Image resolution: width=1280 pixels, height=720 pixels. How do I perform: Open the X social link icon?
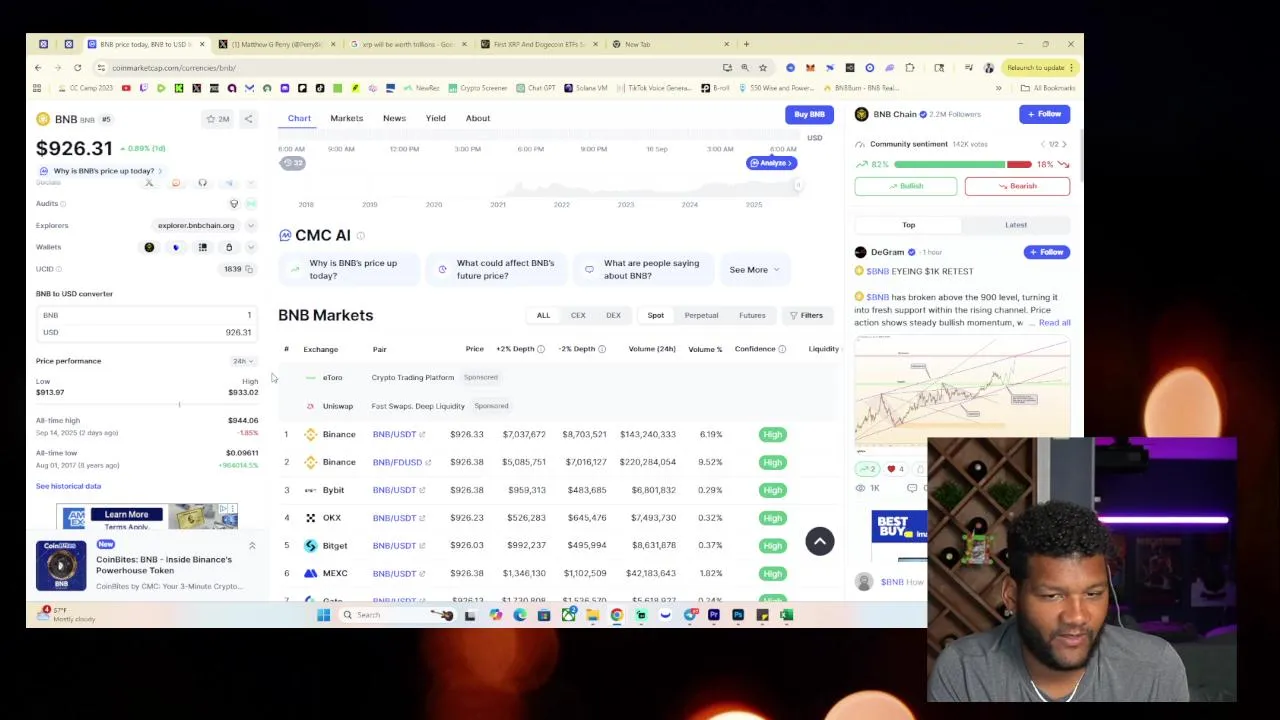pos(149,183)
